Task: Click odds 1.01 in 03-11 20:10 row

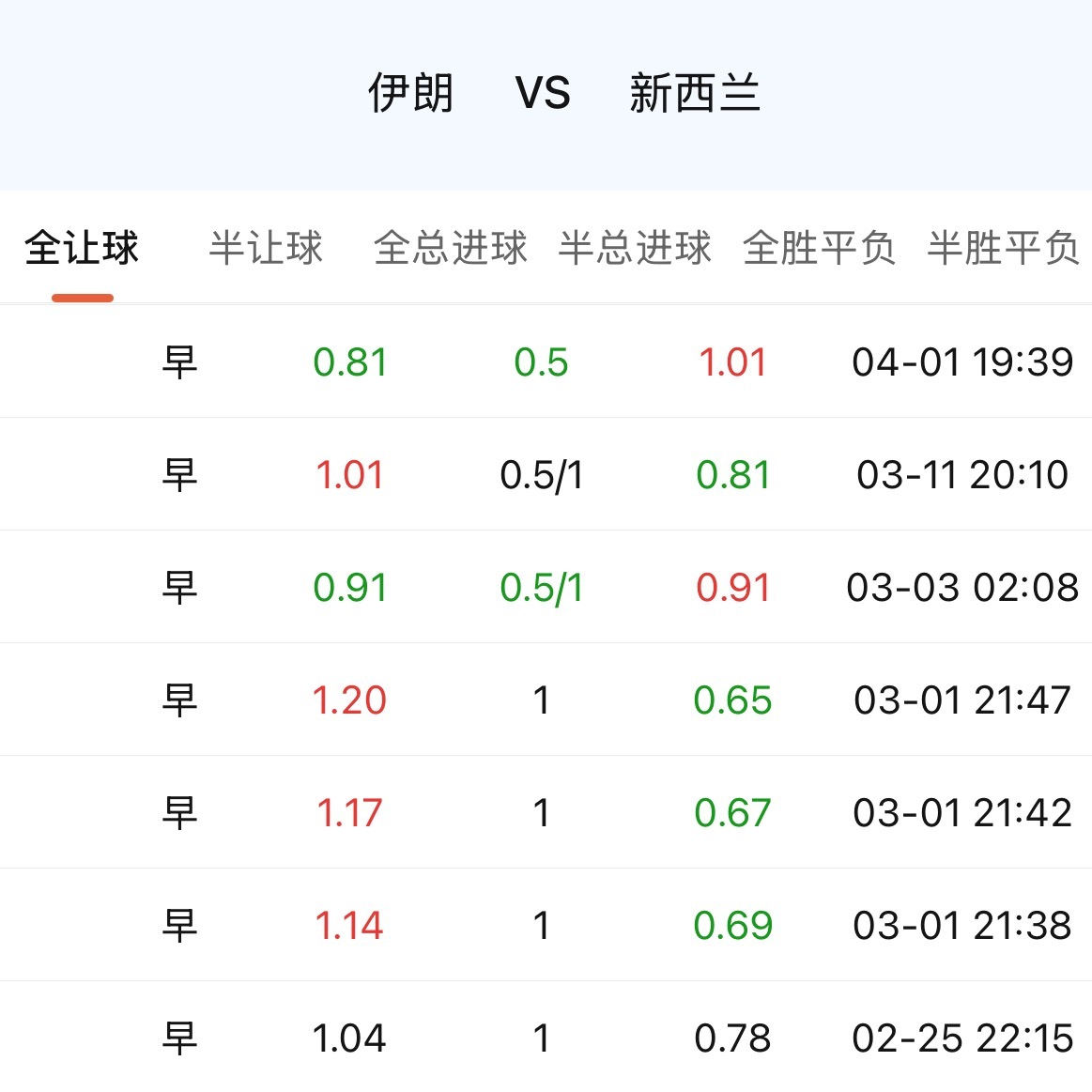Action: click(349, 475)
